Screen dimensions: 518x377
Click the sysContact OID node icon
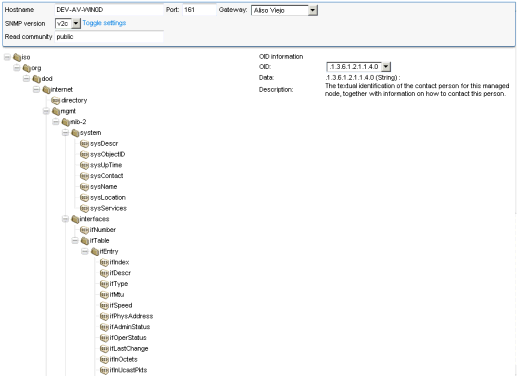pyautogui.click(x=84, y=176)
